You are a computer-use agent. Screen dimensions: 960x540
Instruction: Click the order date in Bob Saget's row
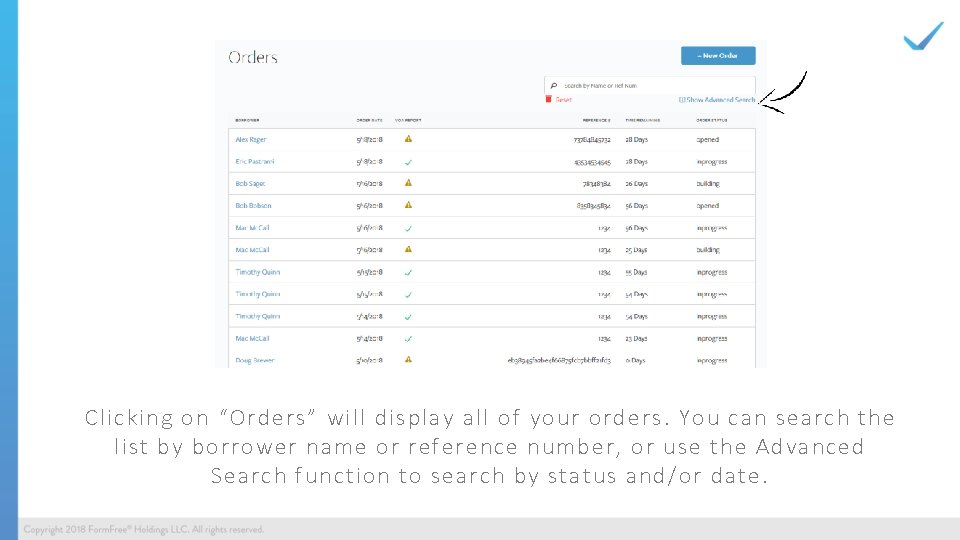[369, 184]
